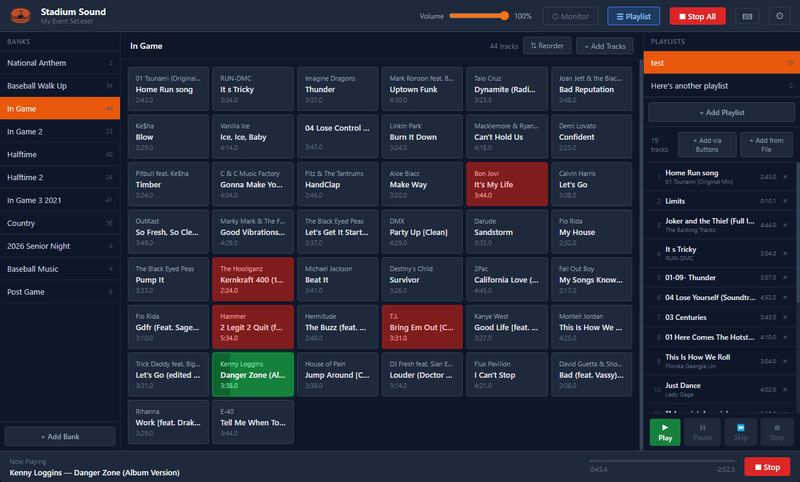Click the 44 tracks count label

pyautogui.click(x=504, y=46)
